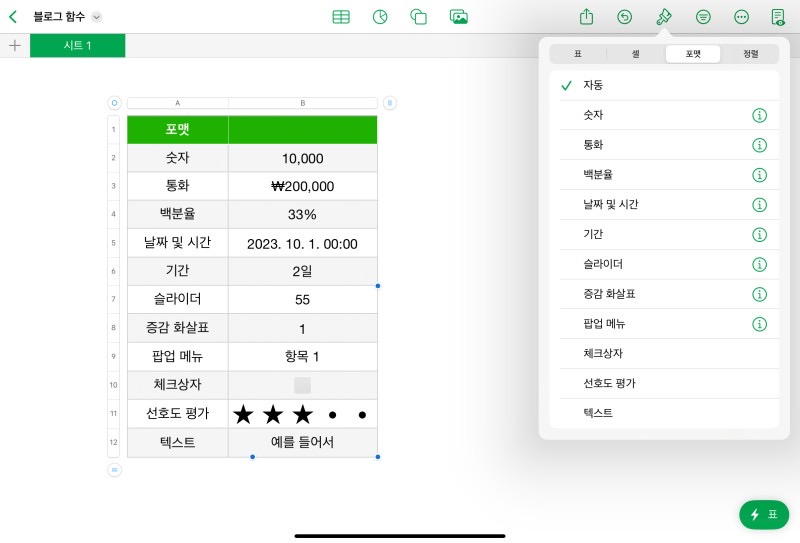The width and height of the screenshot is (800, 543).
Task: Choose the 텍스트 format option
Action: tap(664, 413)
